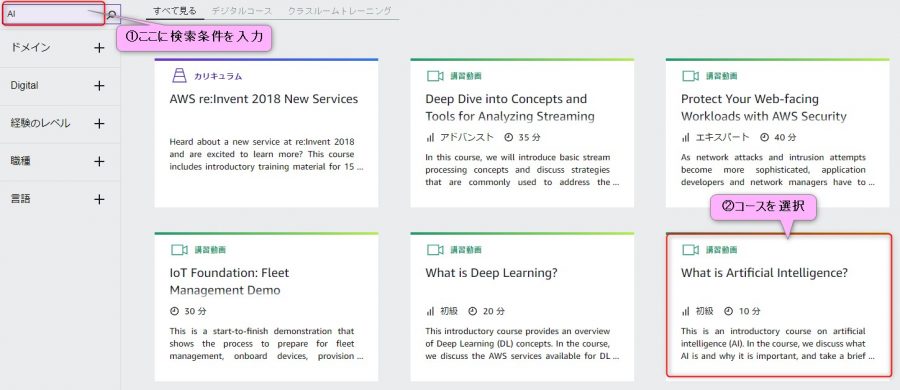Expand the 経験のレベル filter
Screen dimensions: 900x390
99,123
